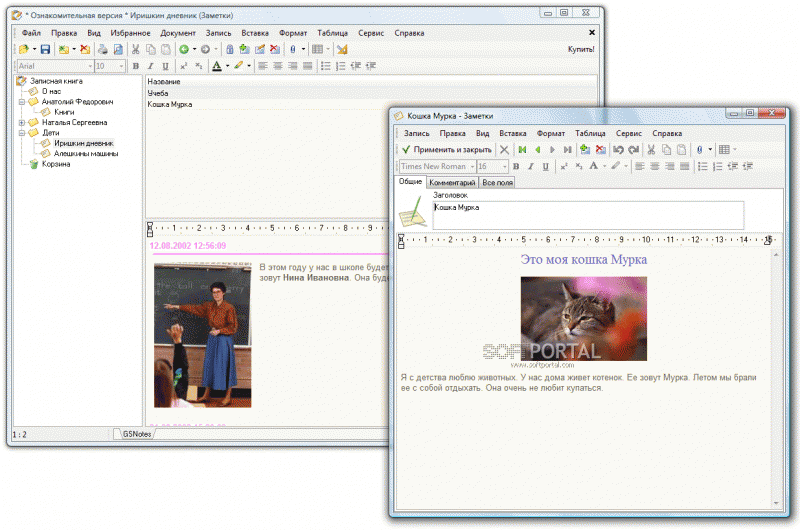Viewport: 800px width, 530px height.
Task: Switch to the Комментарий tab
Action: click(452, 183)
